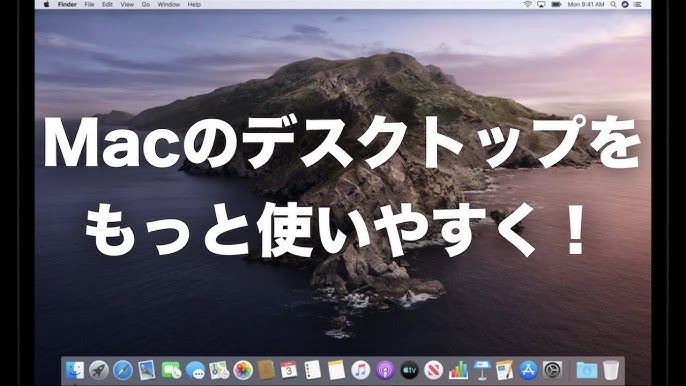Screen dimensions: 686x386
Task: Open the Edit menu
Action: (x=107, y=4)
